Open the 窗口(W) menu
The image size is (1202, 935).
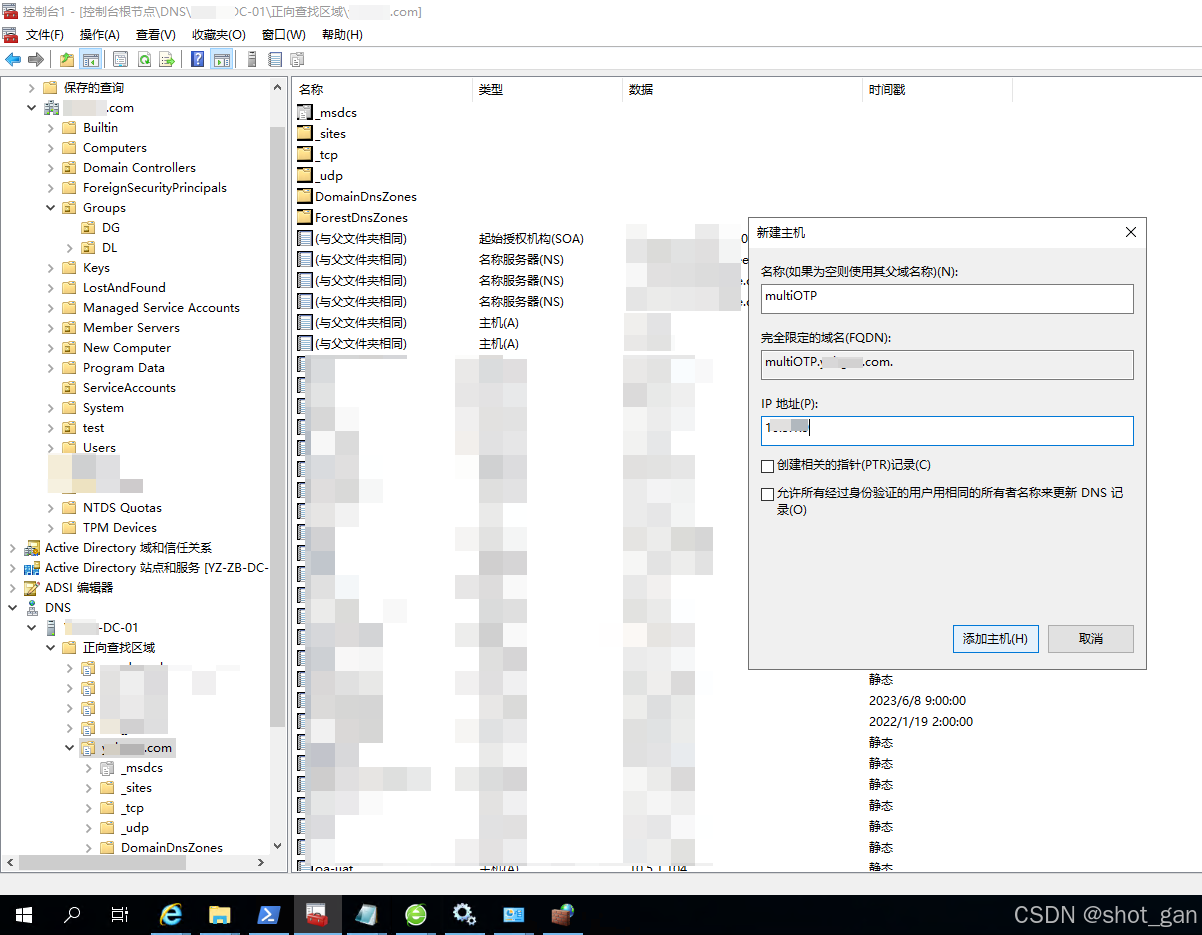(x=284, y=35)
